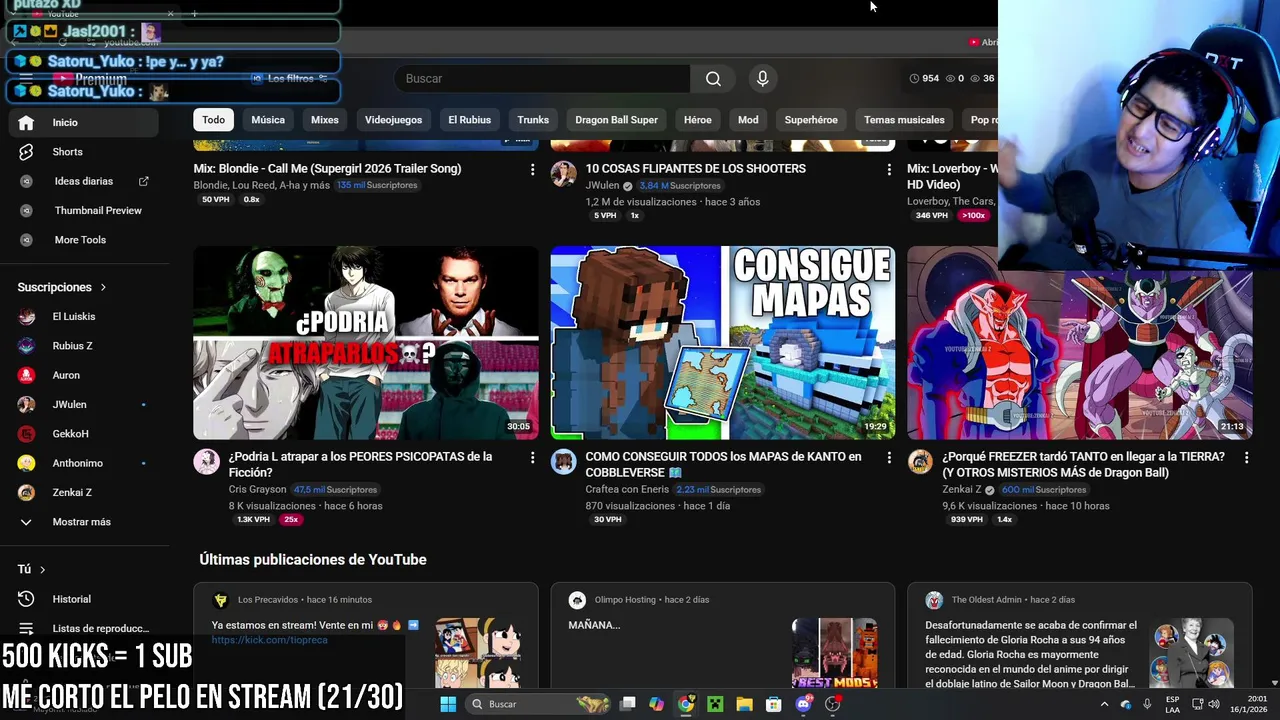Click the search magnifier button

[713, 79]
